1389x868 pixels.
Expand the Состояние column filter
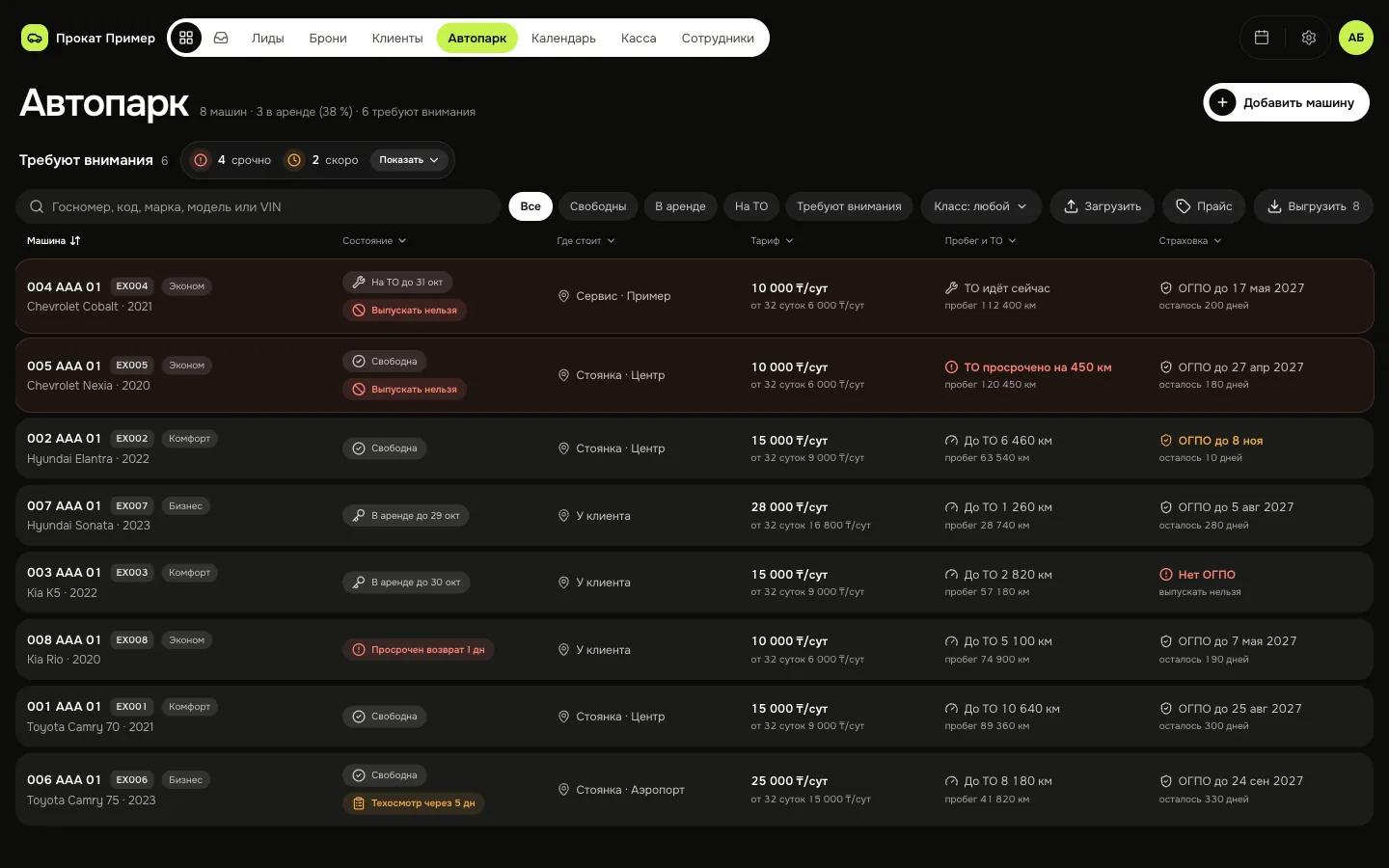point(374,240)
